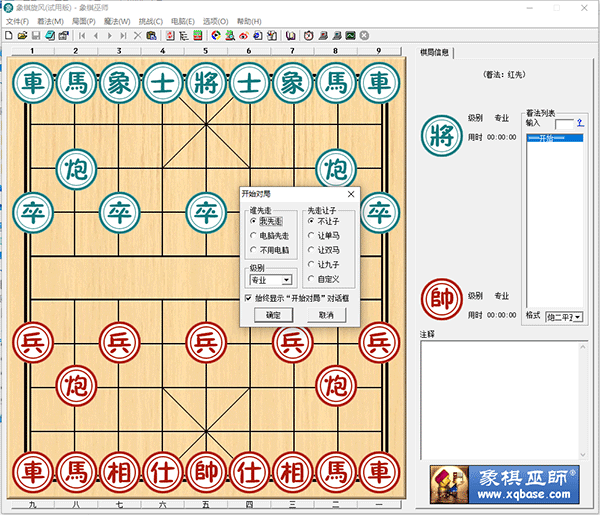The height and width of the screenshot is (515, 600).
Task: Open the 局面(P) menu
Action: click(x=84, y=21)
